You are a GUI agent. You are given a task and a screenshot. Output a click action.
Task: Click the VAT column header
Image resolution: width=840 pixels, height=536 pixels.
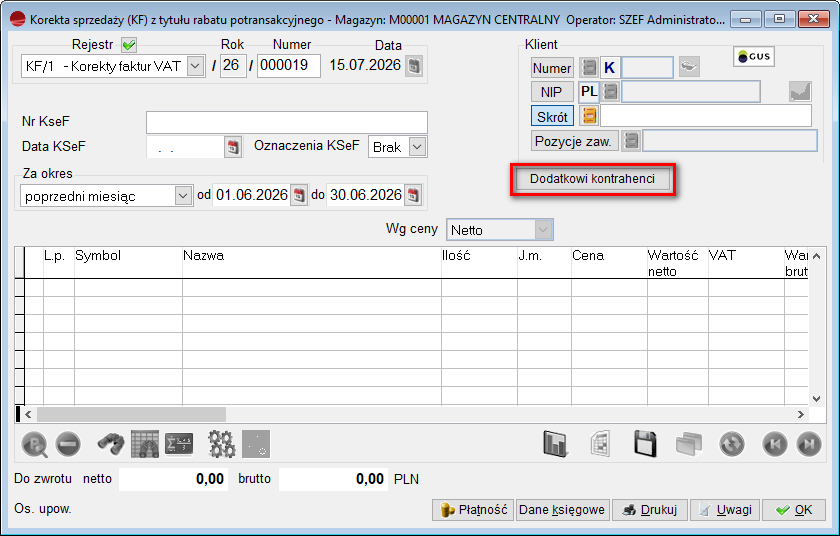point(746,263)
